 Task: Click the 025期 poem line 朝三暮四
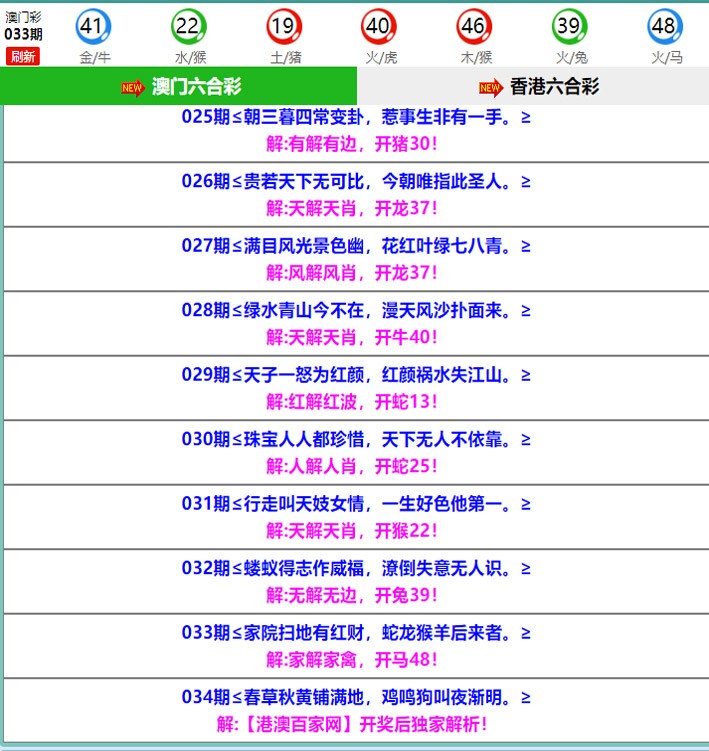355,117
